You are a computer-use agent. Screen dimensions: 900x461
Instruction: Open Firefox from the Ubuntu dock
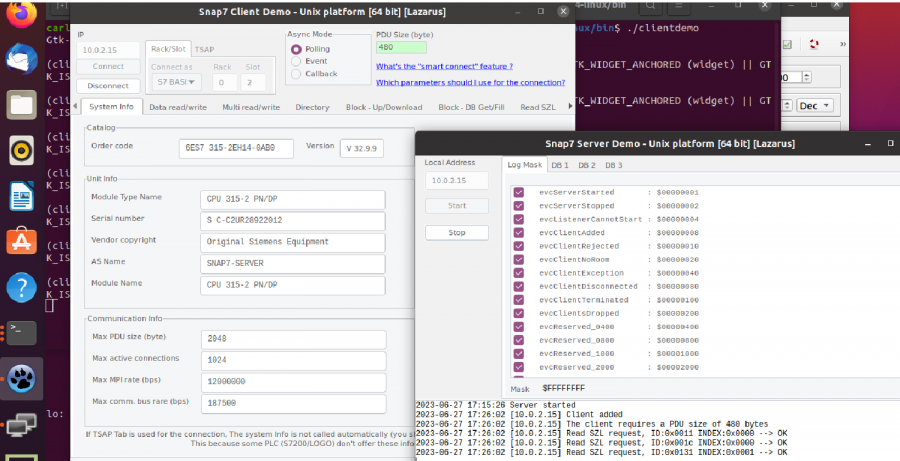22,14
